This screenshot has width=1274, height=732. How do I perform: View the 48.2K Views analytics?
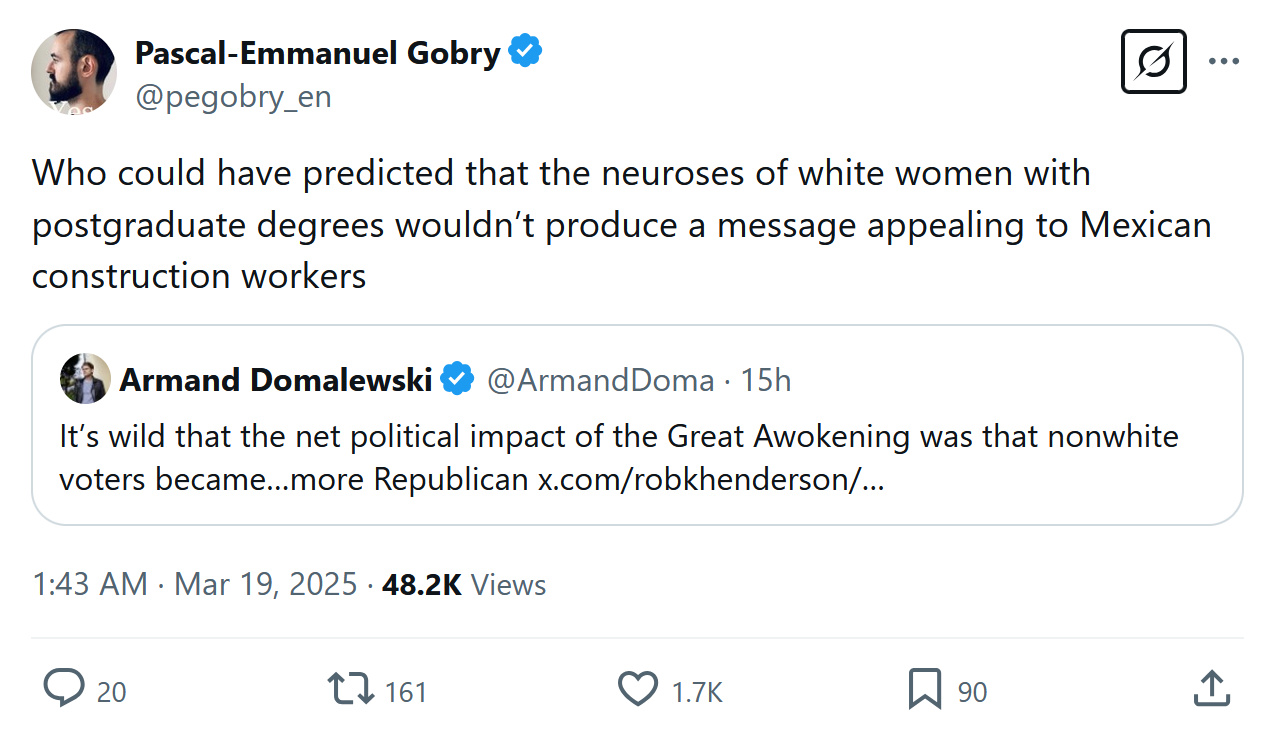(x=464, y=584)
